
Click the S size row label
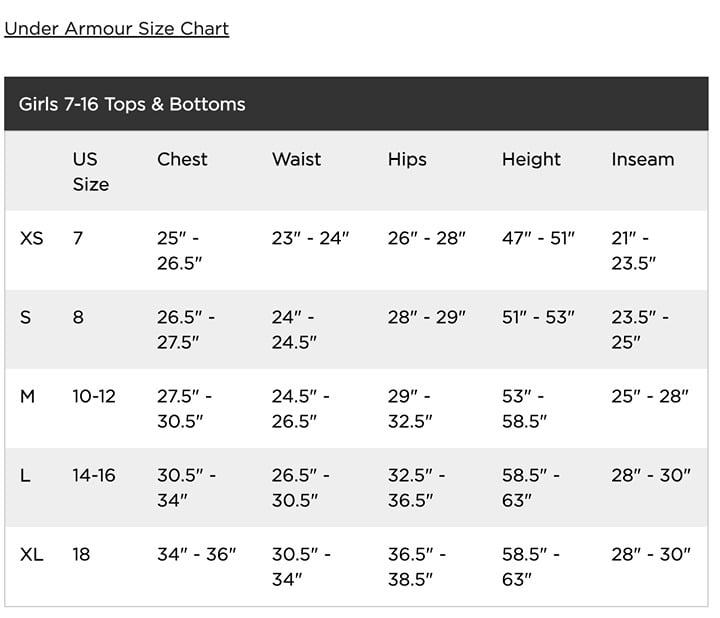tap(26, 317)
